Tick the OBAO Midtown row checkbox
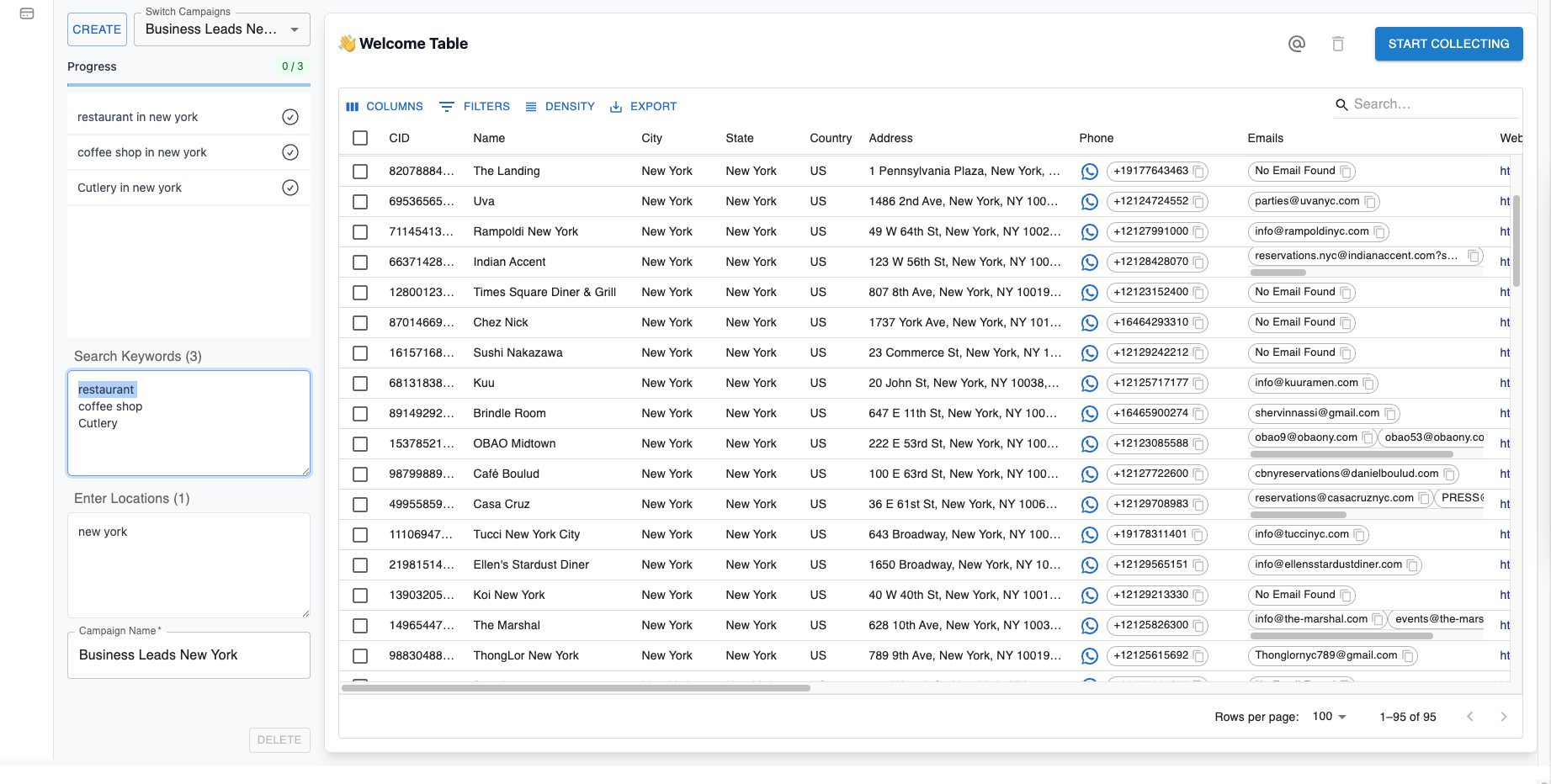 pos(360,444)
